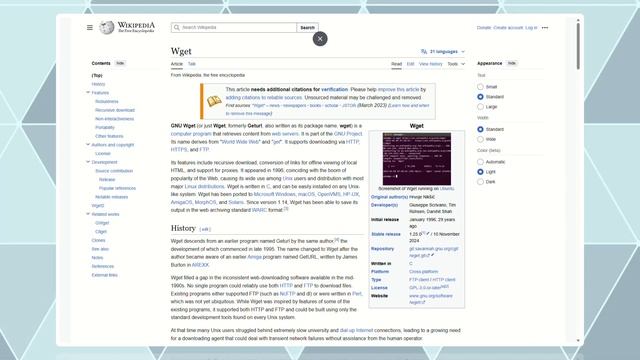640x360 pixels.
Task: Hide the Contents sidebar
Action: tap(120, 63)
